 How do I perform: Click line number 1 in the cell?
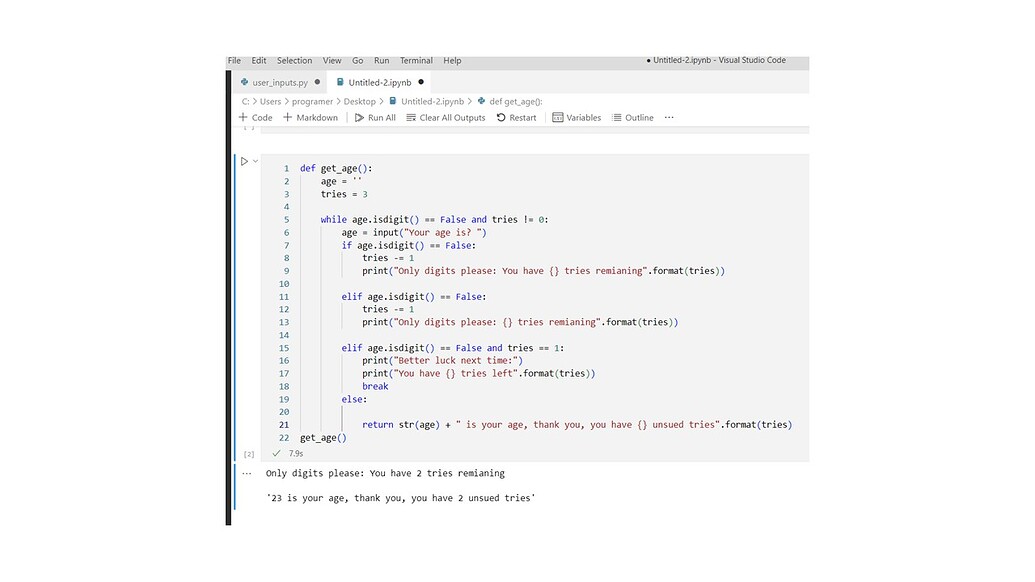click(286, 168)
